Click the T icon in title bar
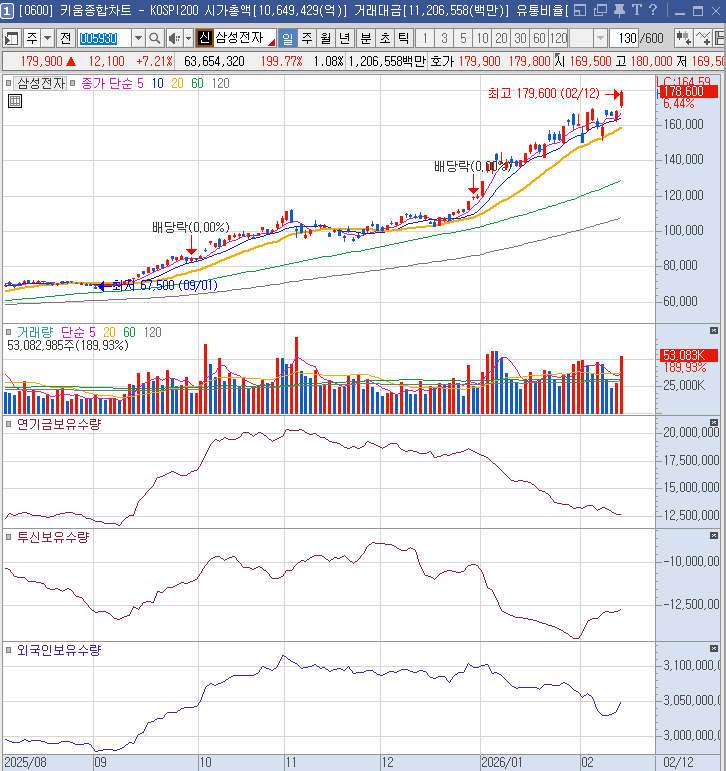Viewport: 726px width, 771px height. point(637,11)
